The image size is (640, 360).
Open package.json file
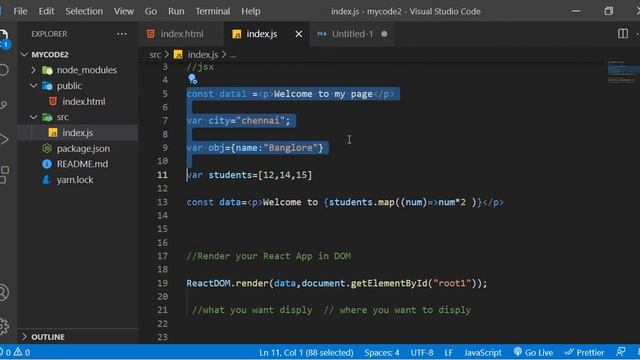pyautogui.click(x=83, y=149)
